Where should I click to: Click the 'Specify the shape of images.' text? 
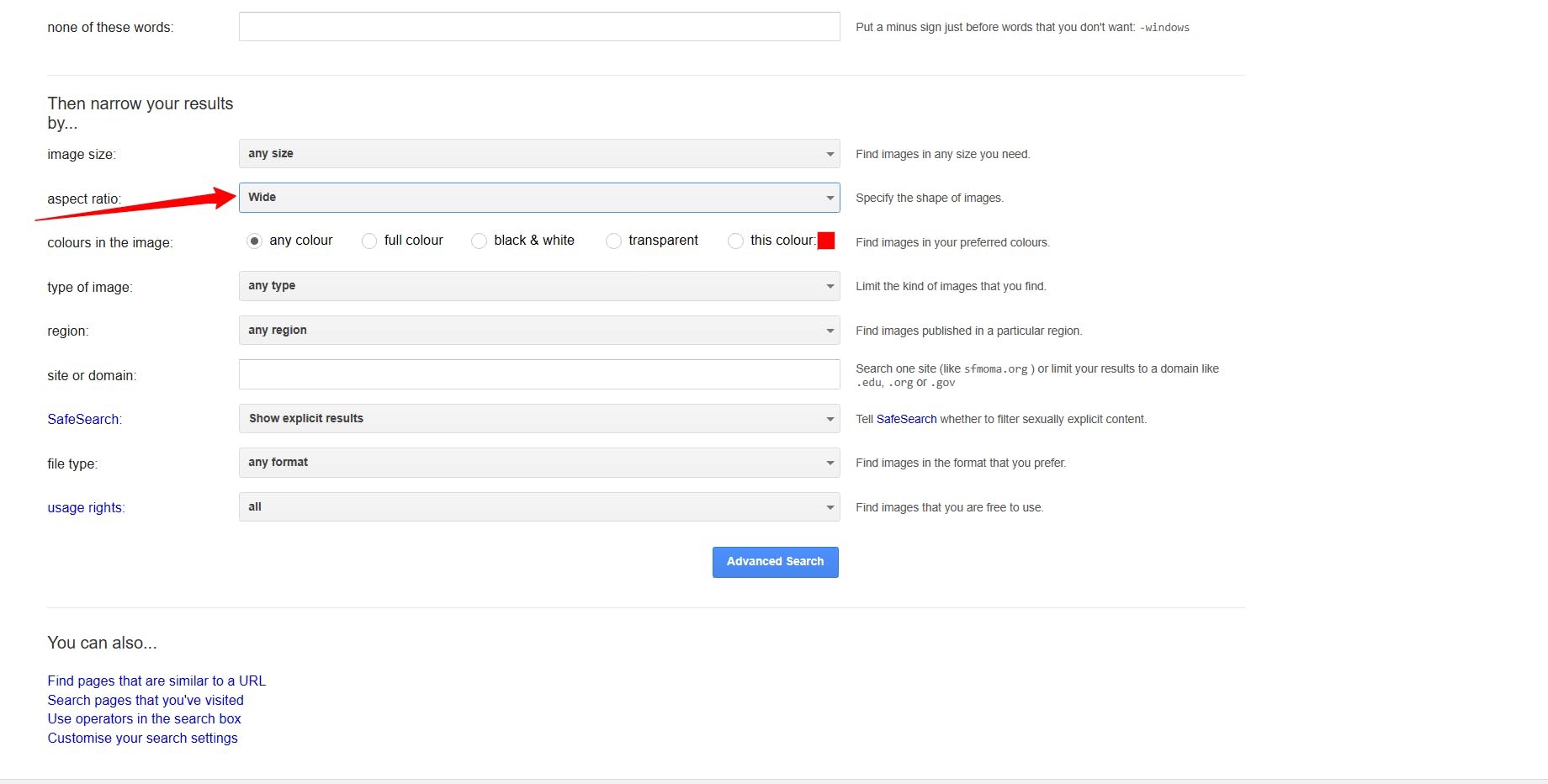pos(930,198)
